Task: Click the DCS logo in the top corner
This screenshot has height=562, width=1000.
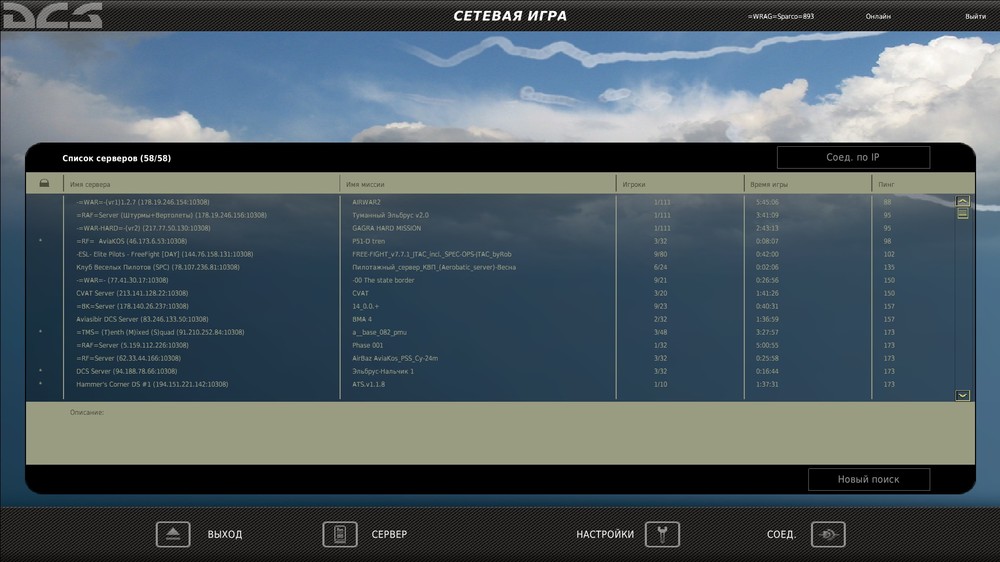Action: (52, 15)
